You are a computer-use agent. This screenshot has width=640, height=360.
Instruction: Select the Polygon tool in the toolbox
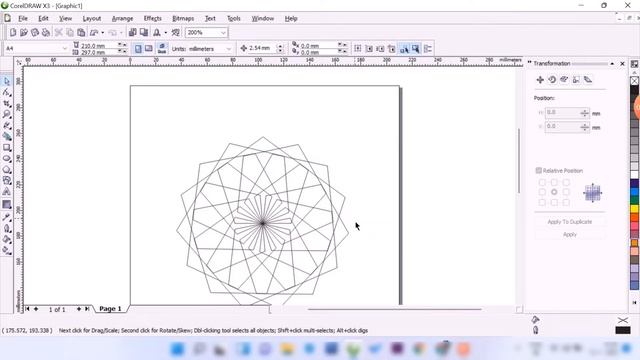tap(7, 169)
